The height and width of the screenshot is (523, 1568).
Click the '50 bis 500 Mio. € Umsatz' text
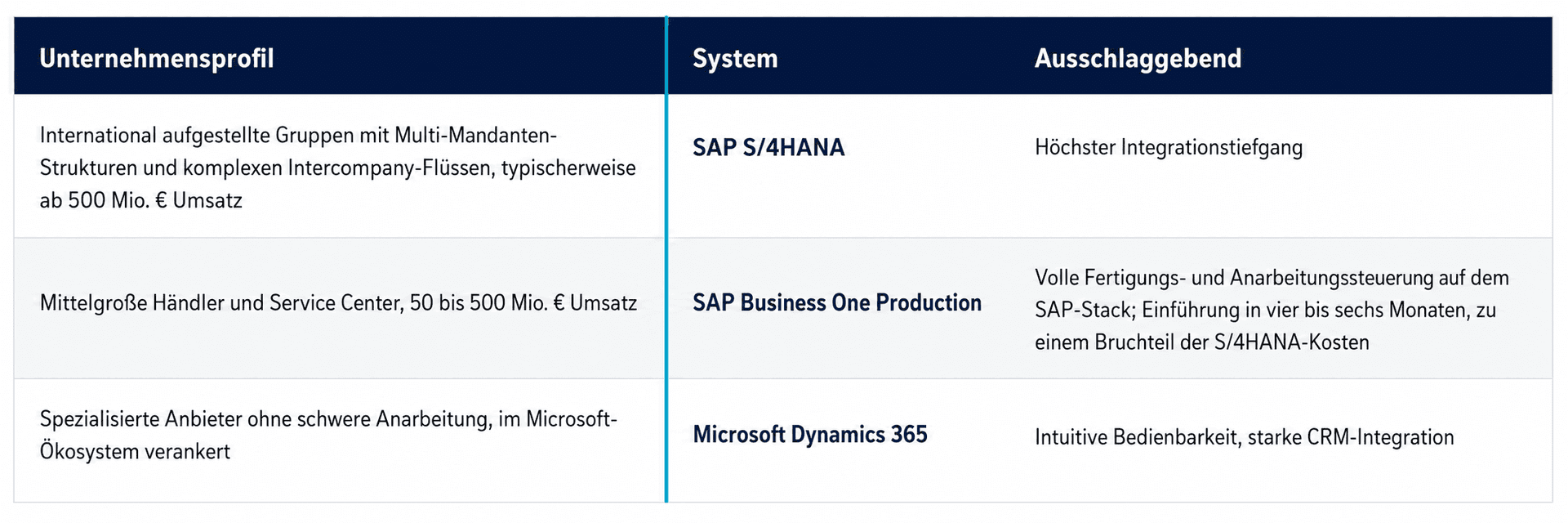[x=523, y=303]
